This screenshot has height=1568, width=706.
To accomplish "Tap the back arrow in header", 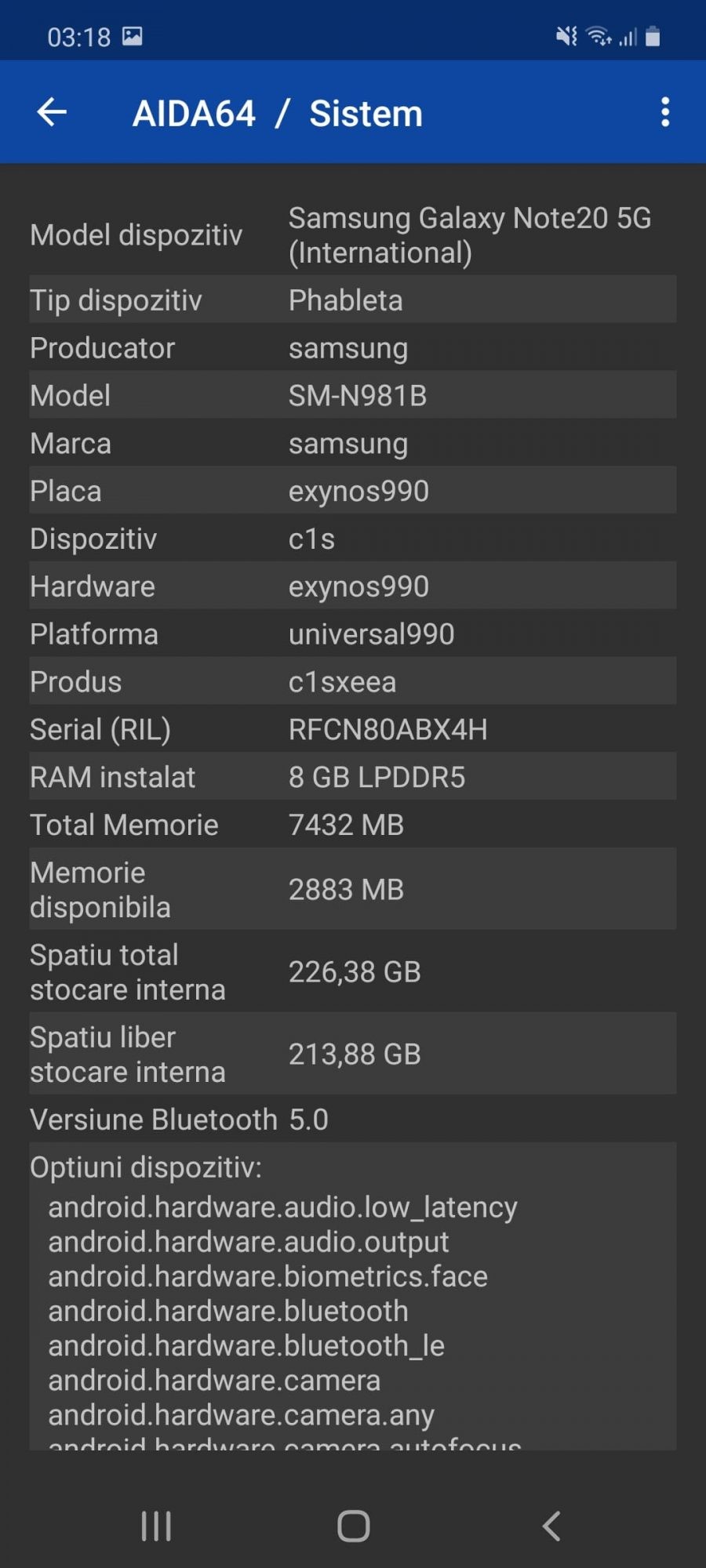I will 52,112.
